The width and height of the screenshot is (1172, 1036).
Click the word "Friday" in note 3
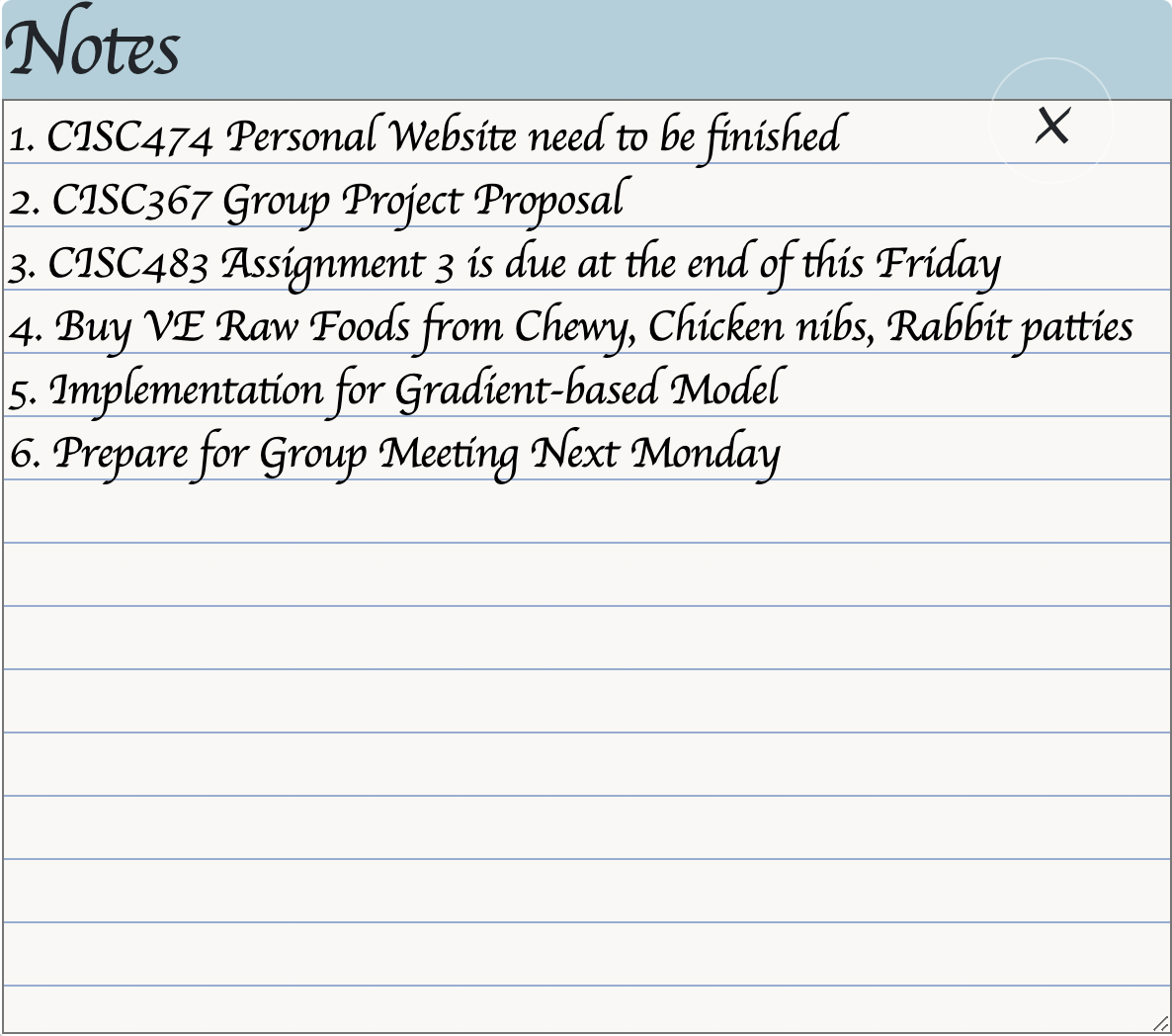coord(939,264)
